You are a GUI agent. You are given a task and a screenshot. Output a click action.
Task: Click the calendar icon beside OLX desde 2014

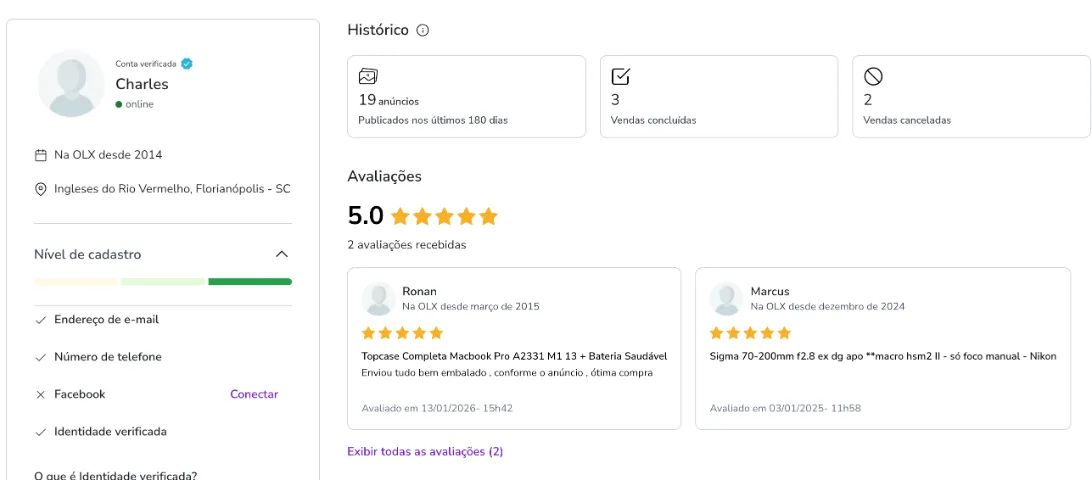(x=41, y=155)
